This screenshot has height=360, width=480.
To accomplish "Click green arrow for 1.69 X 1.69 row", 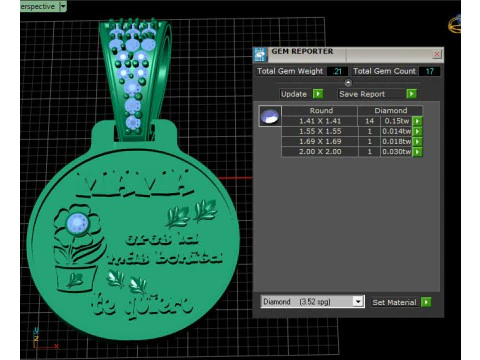I will coord(417,142).
